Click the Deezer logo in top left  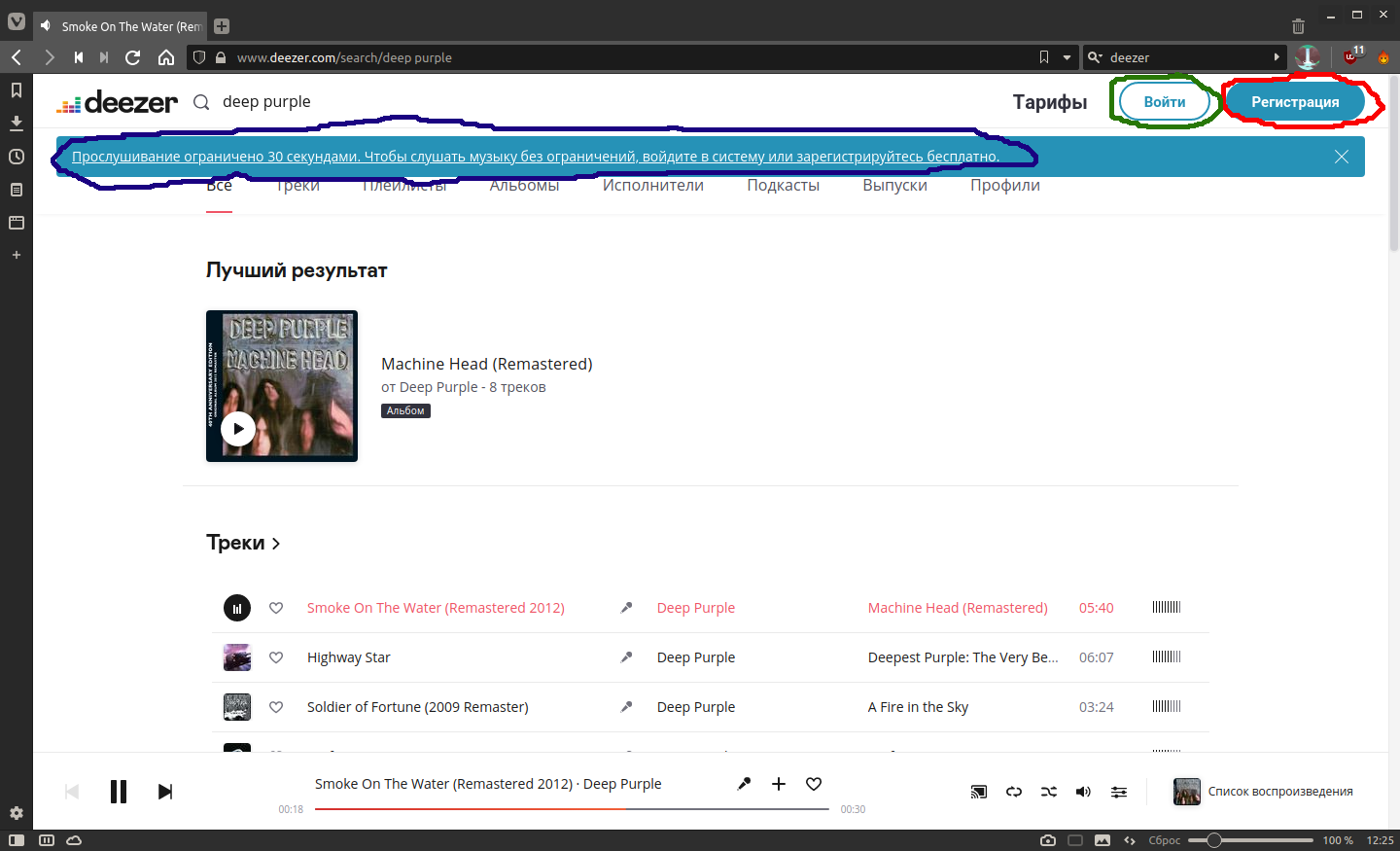(117, 101)
